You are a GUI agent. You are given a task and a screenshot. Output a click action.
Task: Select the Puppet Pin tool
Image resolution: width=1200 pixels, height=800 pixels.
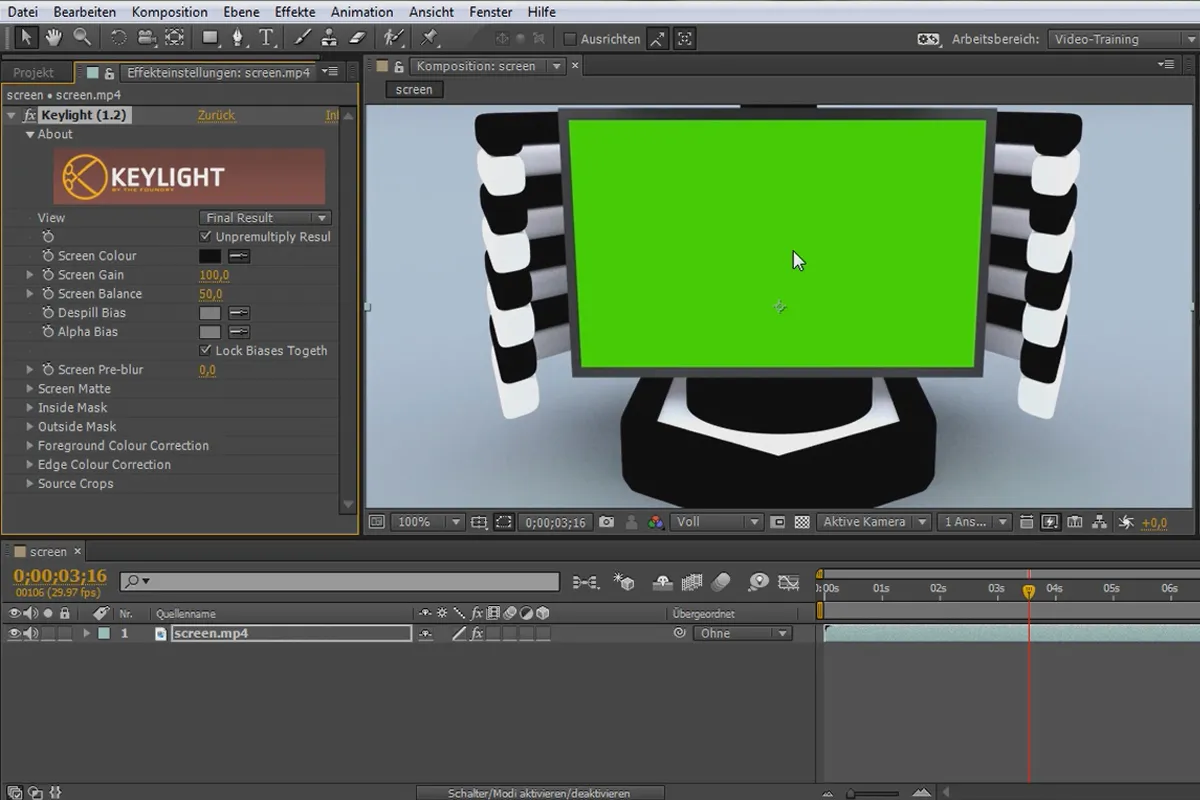click(429, 38)
